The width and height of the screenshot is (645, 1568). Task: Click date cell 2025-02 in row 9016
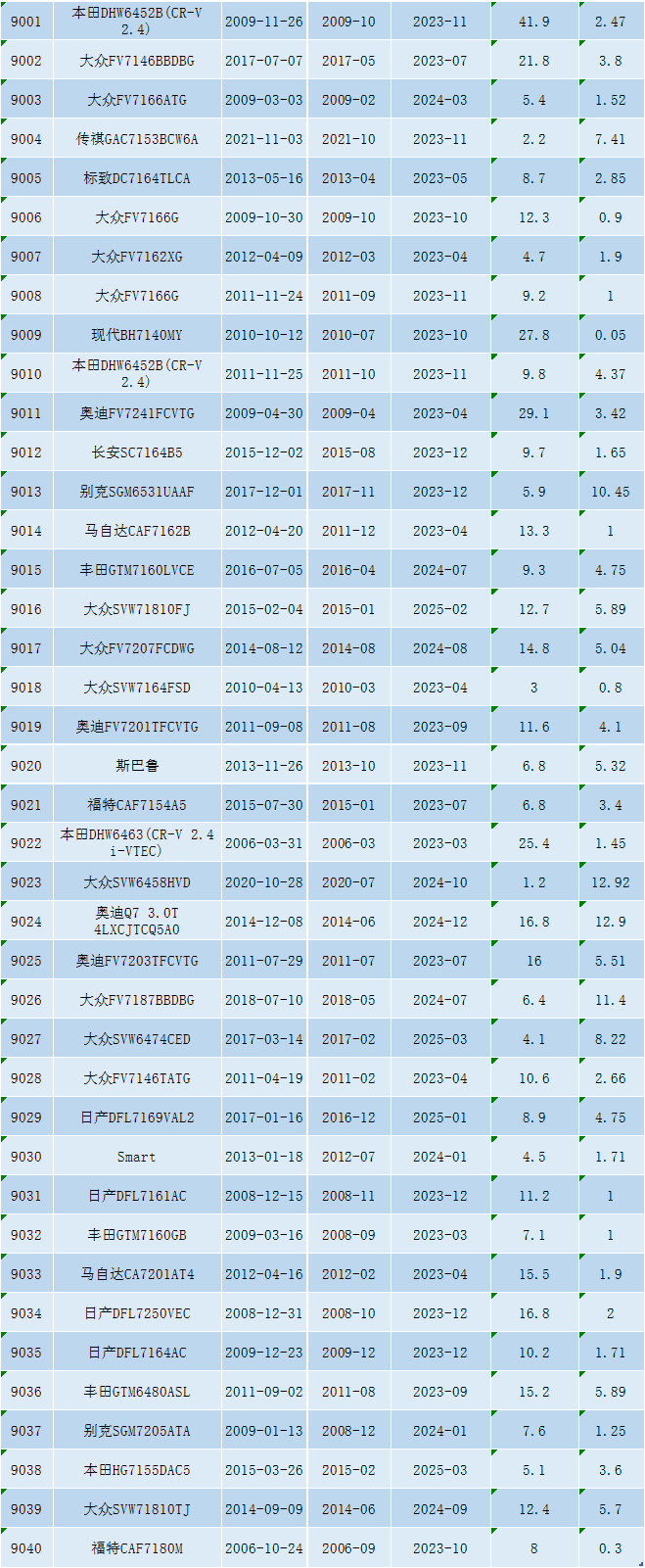(440, 609)
